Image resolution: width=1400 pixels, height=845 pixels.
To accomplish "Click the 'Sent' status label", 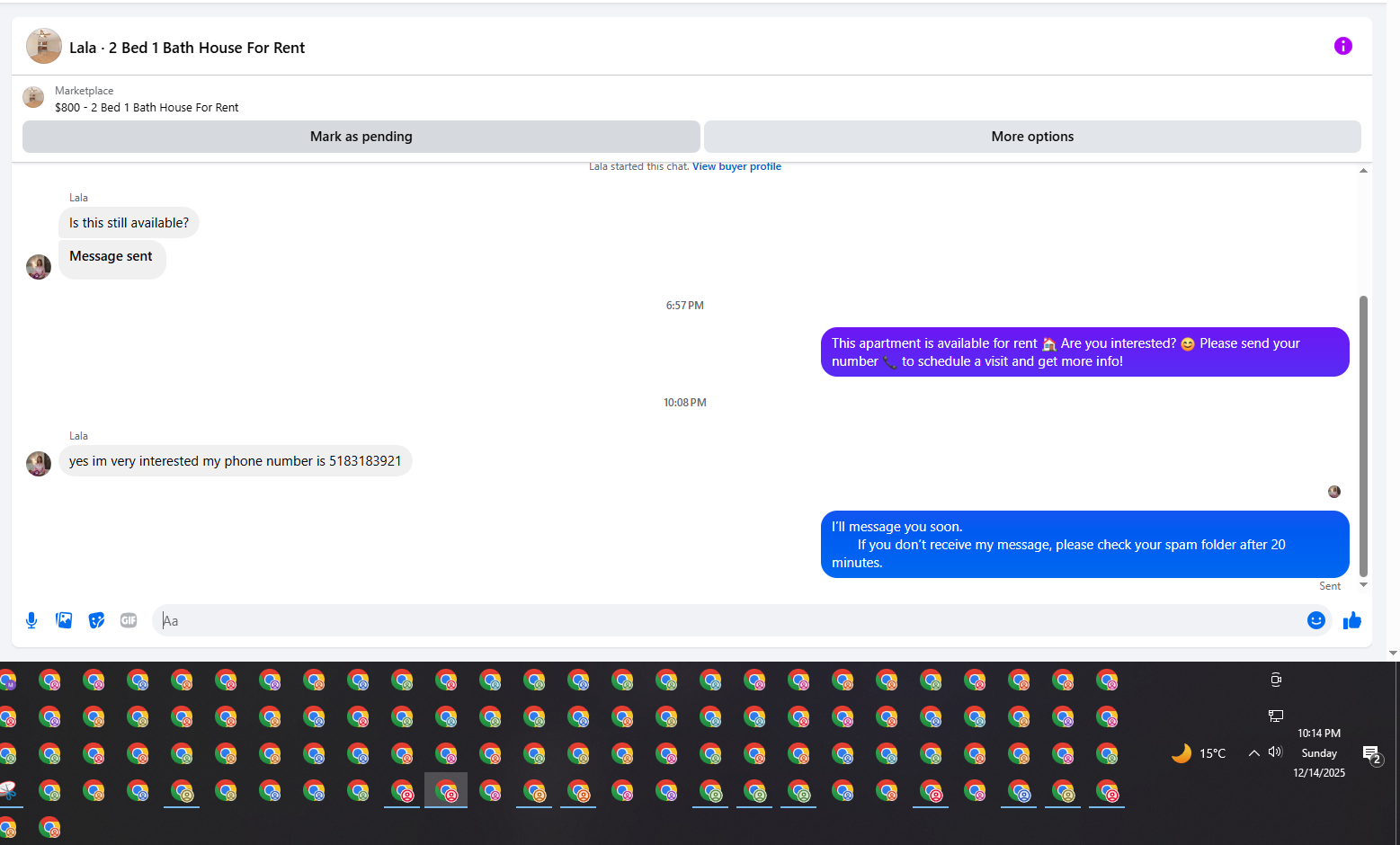I will pyautogui.click(x=1330, y=586).
